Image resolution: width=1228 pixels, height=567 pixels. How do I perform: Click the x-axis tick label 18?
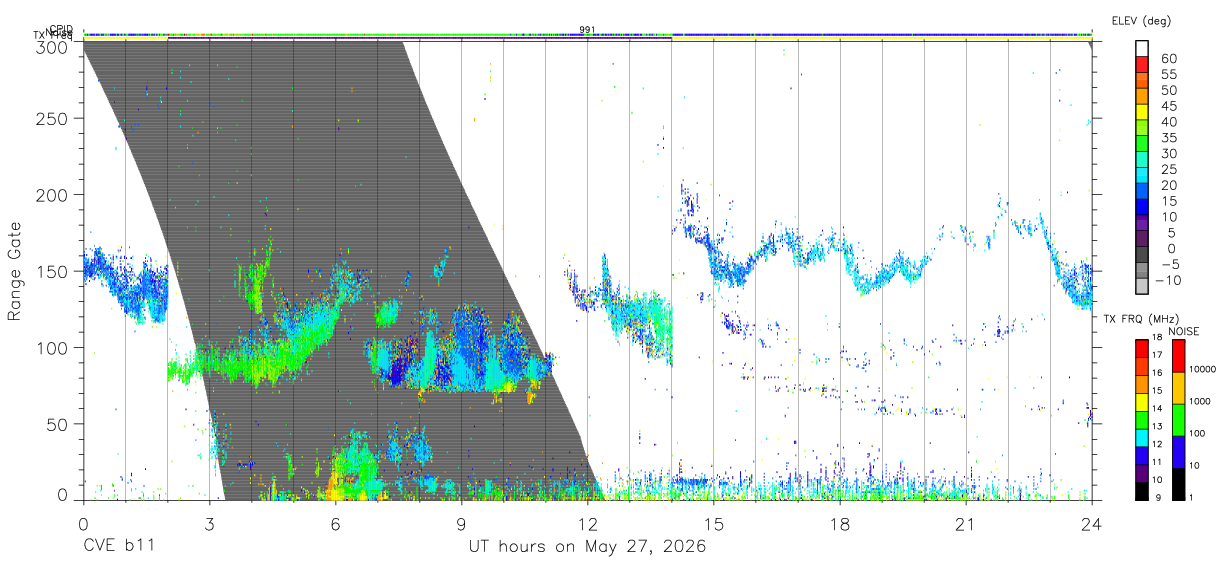[x=840, y=524]
